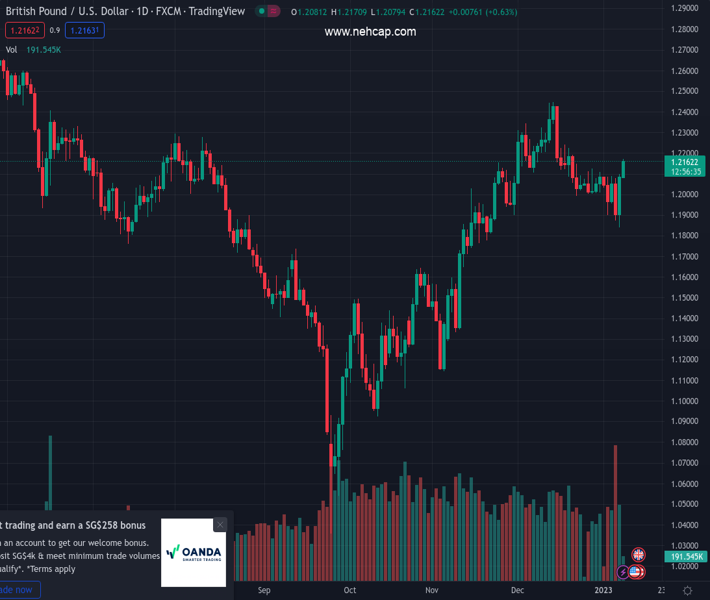Click the 'Trade now' button in the ad
Screen dimensions: 710x600
tap(18, 590)
